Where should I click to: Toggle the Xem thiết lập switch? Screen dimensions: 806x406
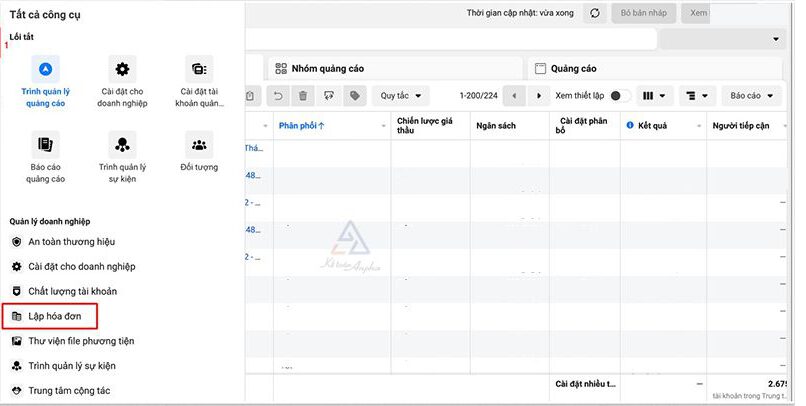pos(620,96)
